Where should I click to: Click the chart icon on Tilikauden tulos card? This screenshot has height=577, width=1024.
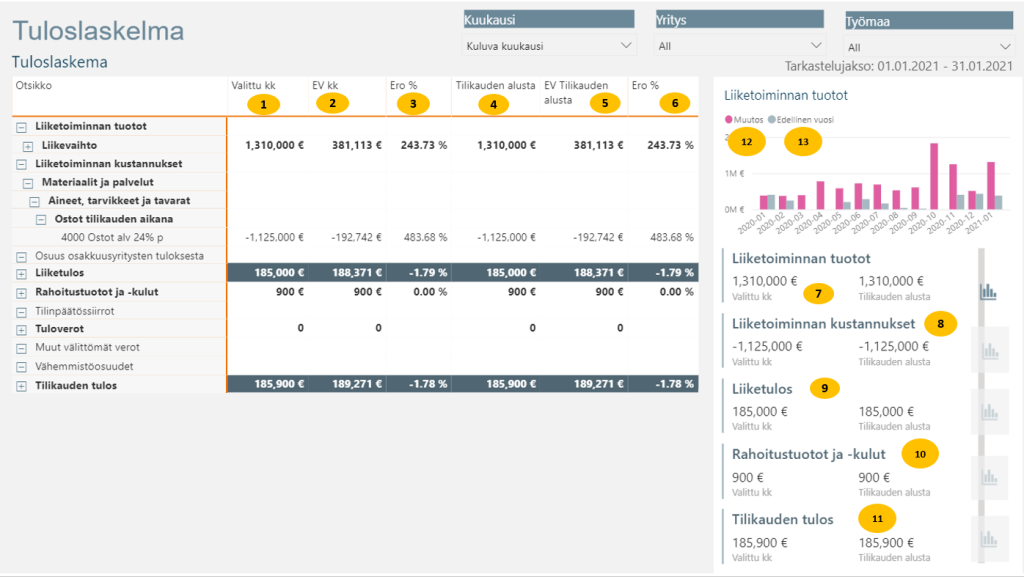tap(988, 542)
